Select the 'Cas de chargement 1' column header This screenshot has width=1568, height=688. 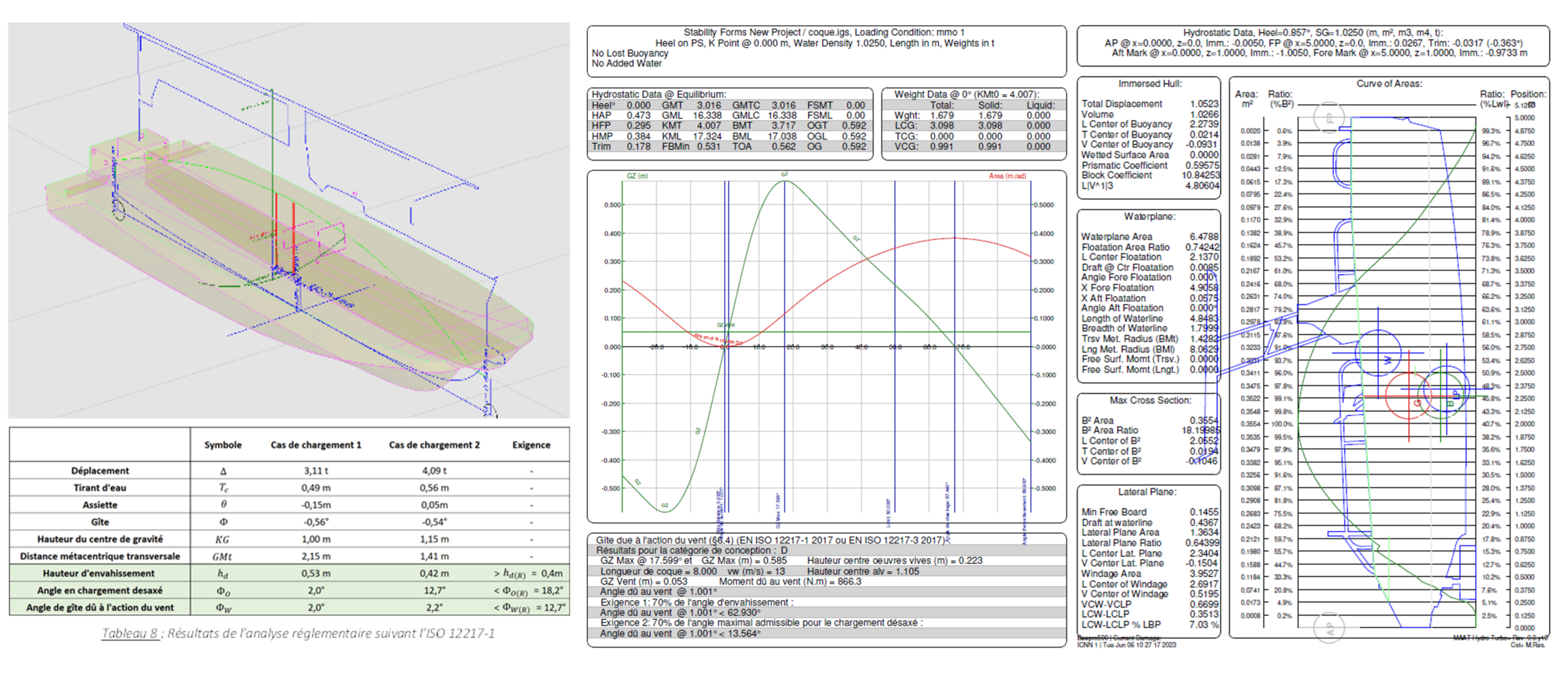(316, 445)
